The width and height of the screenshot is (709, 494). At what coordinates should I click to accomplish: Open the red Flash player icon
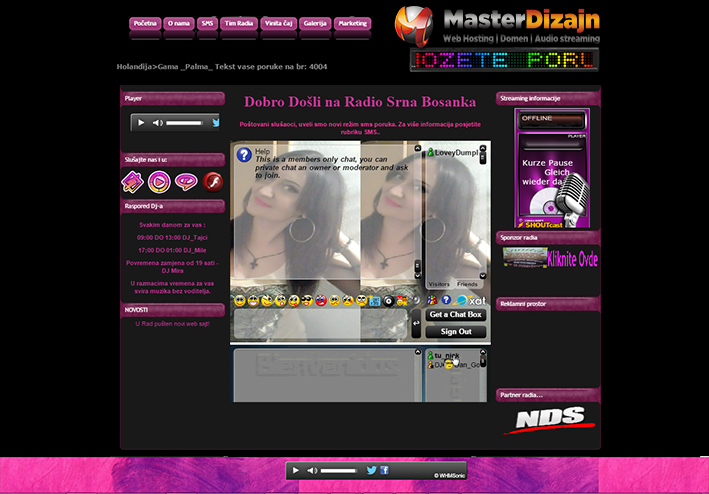click(213, 182)
